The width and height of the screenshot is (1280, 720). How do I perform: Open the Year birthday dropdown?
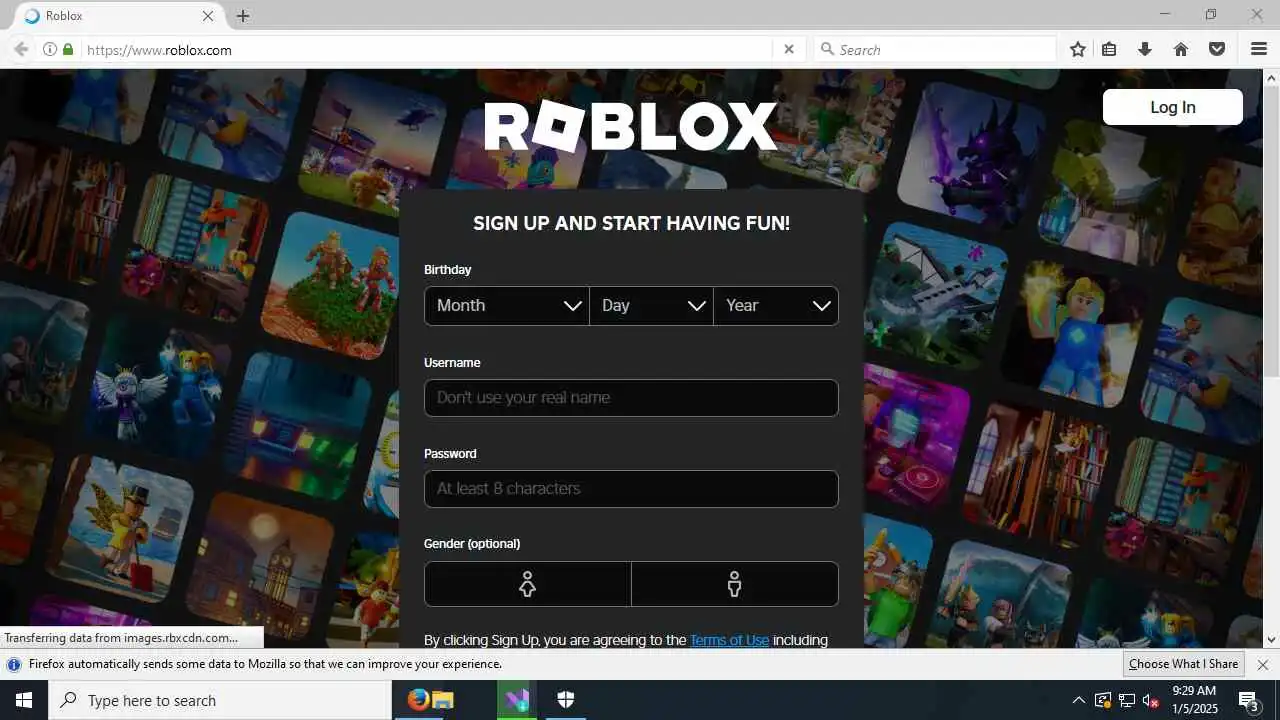[776, 306]
